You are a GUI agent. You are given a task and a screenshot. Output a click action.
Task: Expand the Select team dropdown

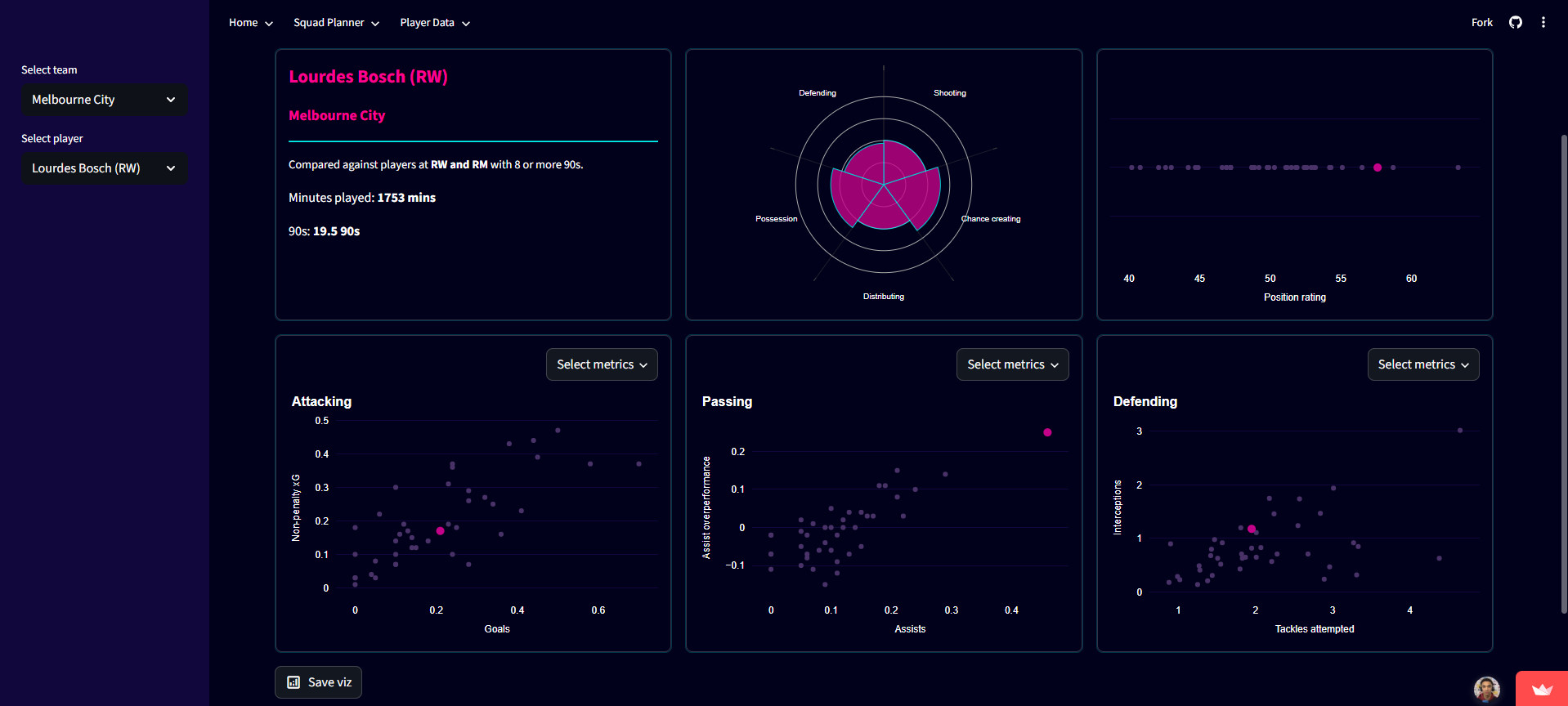pyautogui.click(x=104, y=100)
